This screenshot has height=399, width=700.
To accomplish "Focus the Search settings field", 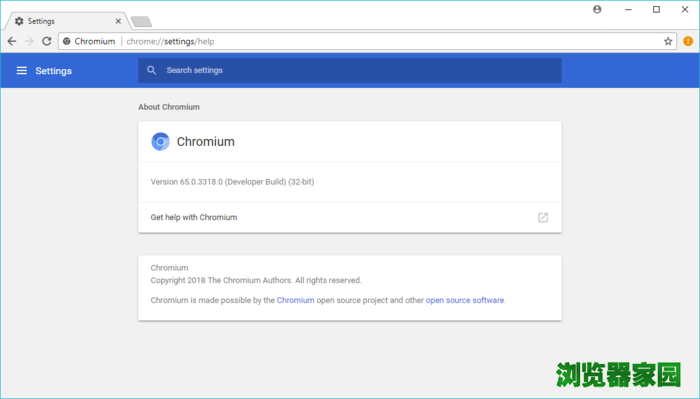I will pyautogui.click(x=350, y=71).
